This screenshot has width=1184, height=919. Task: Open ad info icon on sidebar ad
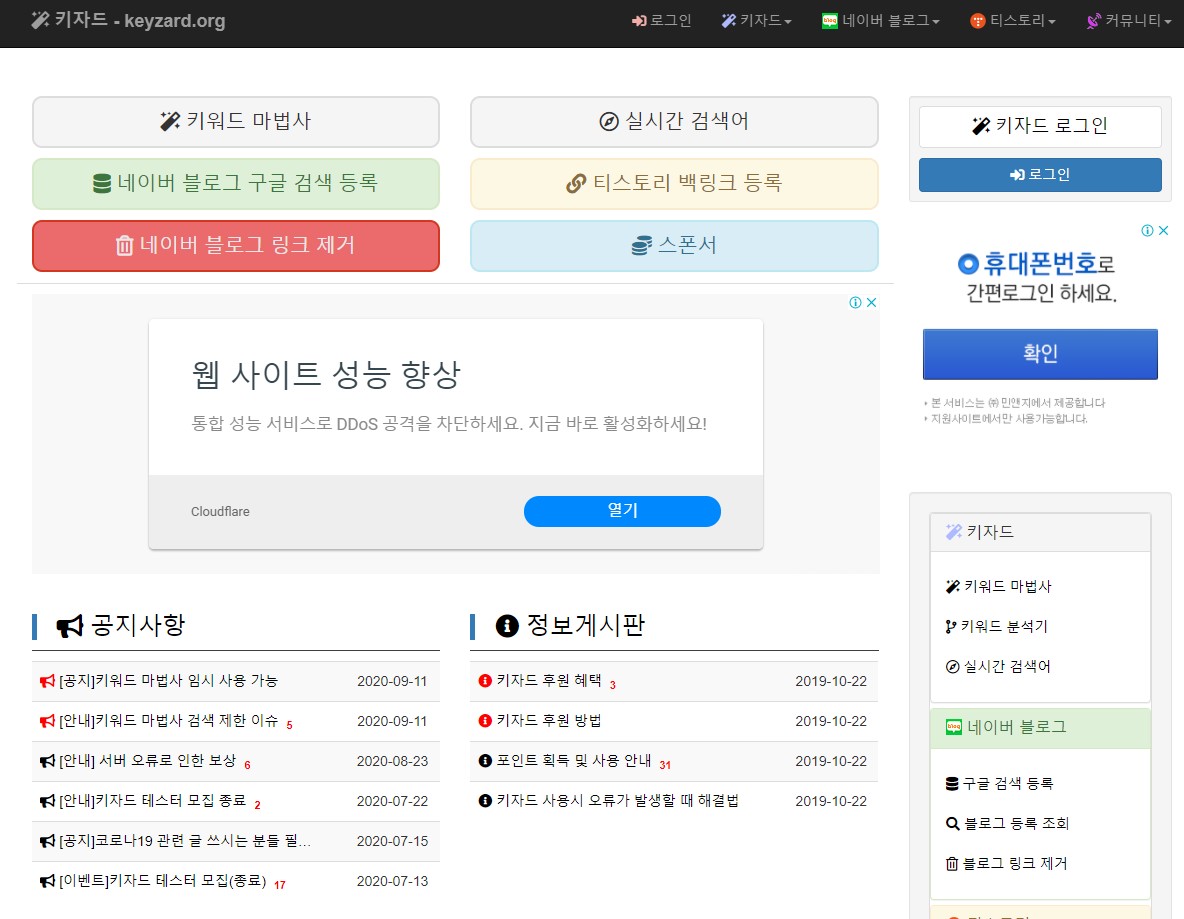click(x=1147, y=230)
